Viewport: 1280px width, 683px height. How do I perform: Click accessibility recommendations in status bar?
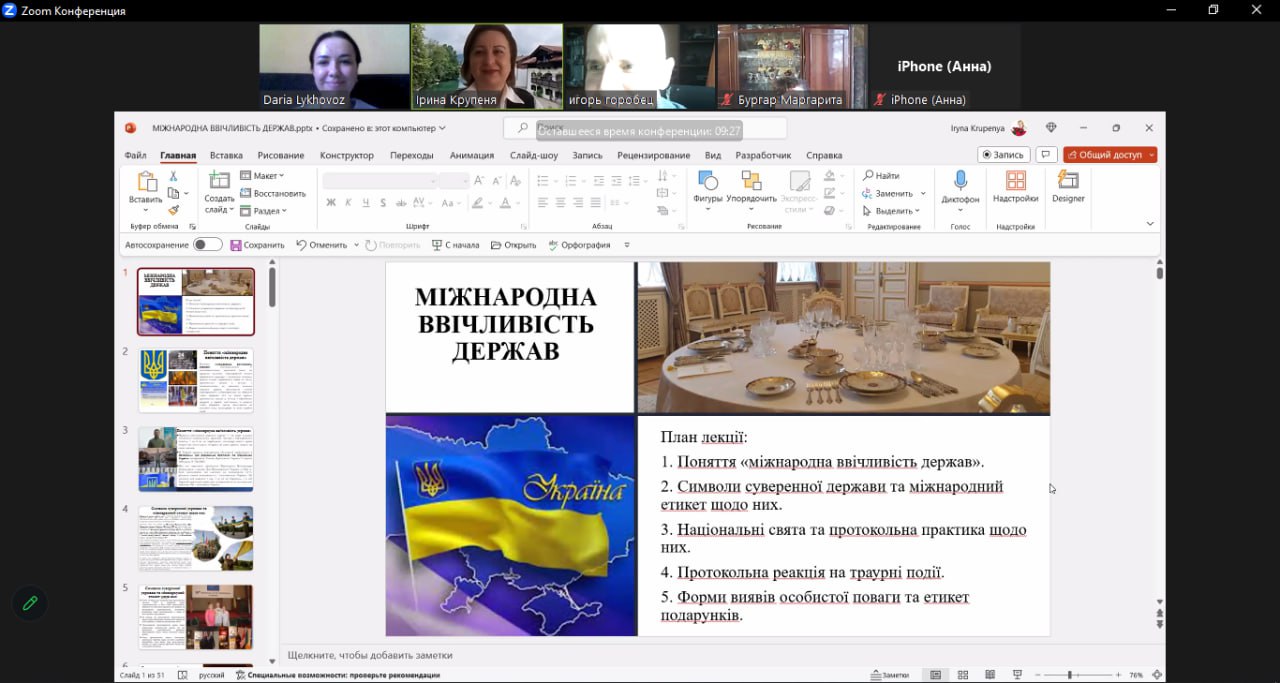point(338,675)
